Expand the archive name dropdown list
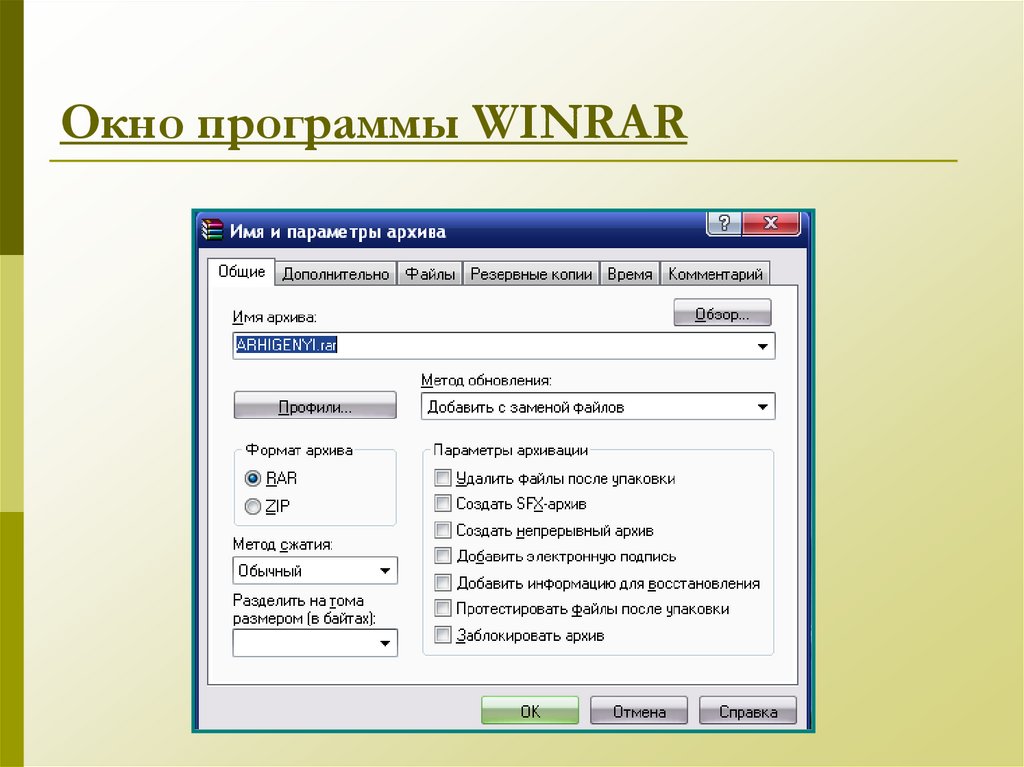1024x767 pixels. (762, 345)
